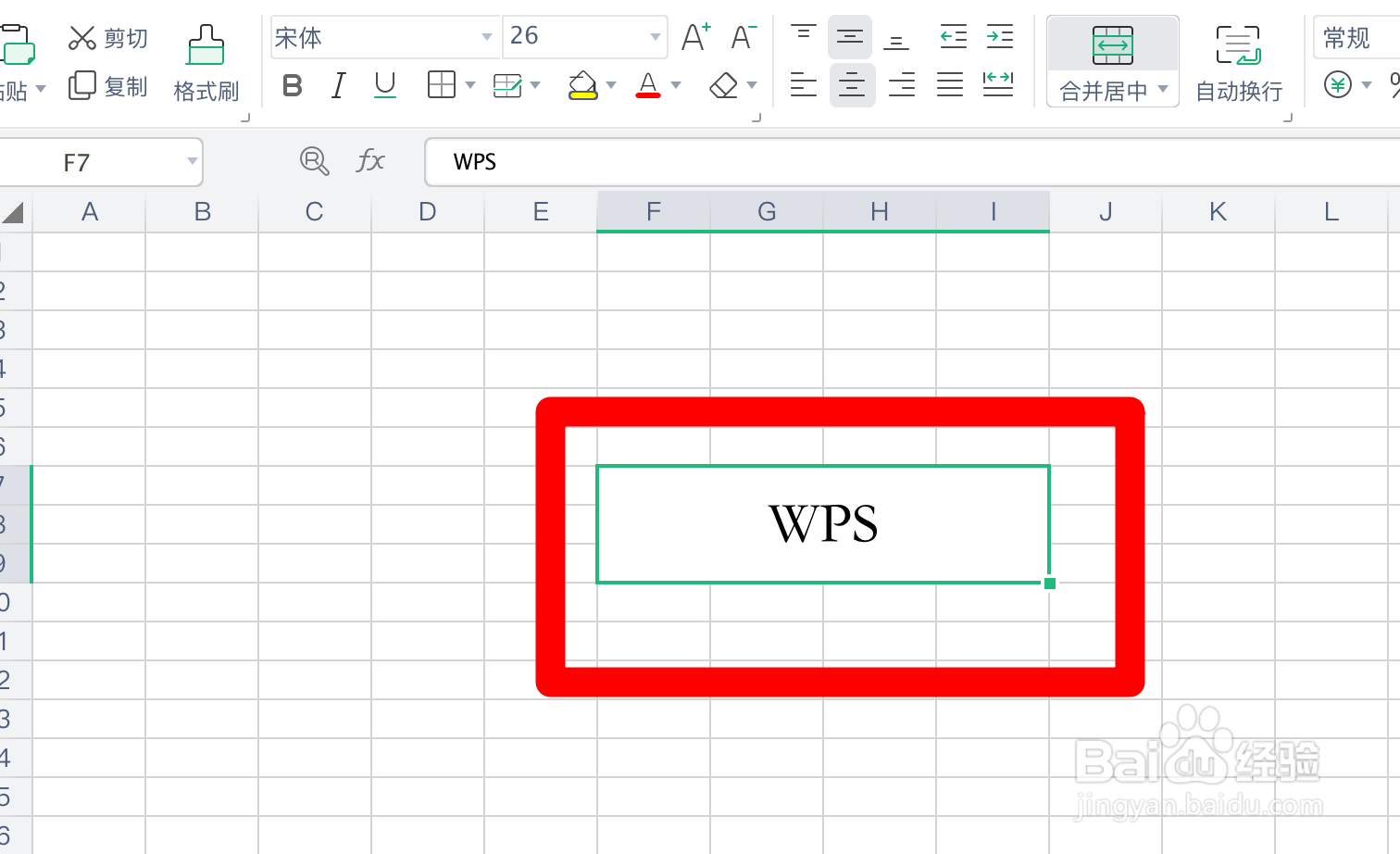Viewport: 1400px width, 854px height.
Task: Toggle italic formatting
Action: 339,85
